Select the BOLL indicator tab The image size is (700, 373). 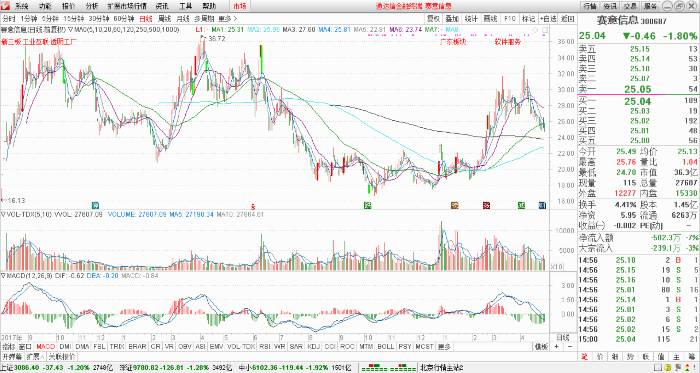pyautogui.click(x=385, y=347)
